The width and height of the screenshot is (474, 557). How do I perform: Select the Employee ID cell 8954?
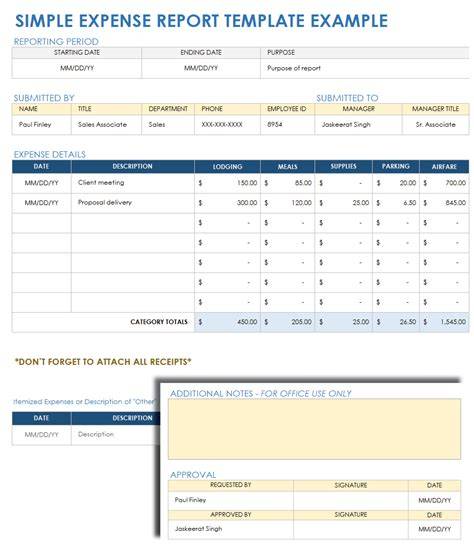click(287, 125)
